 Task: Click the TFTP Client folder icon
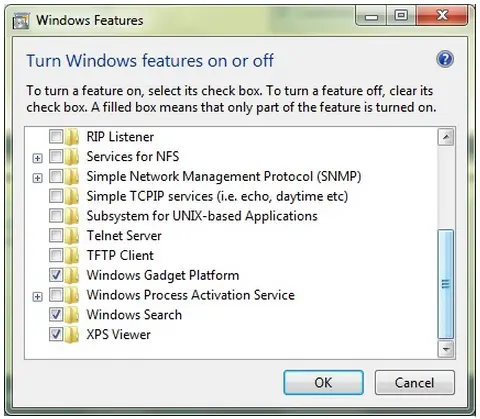click(x=72, y=255)
